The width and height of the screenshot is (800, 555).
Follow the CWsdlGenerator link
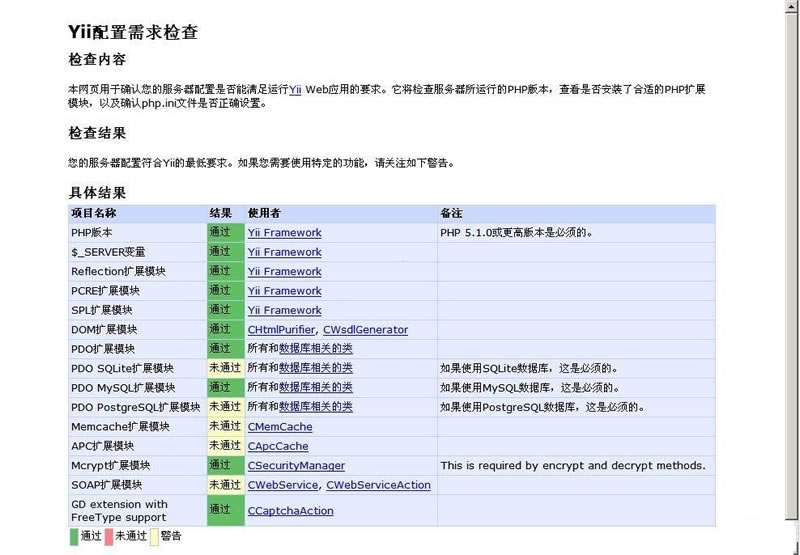tap(365, 330)
